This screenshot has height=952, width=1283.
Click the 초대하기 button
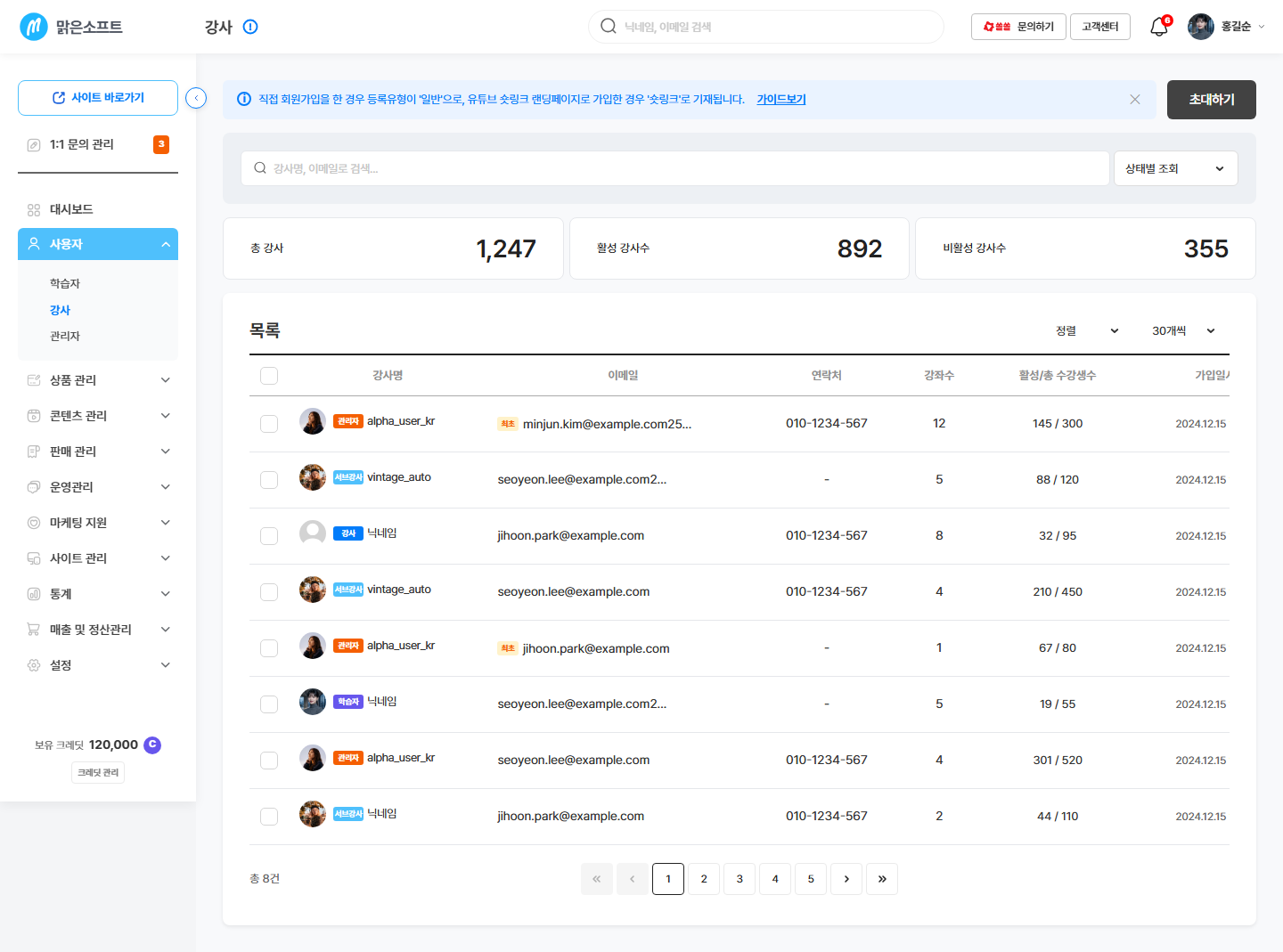click(1212, 100)
